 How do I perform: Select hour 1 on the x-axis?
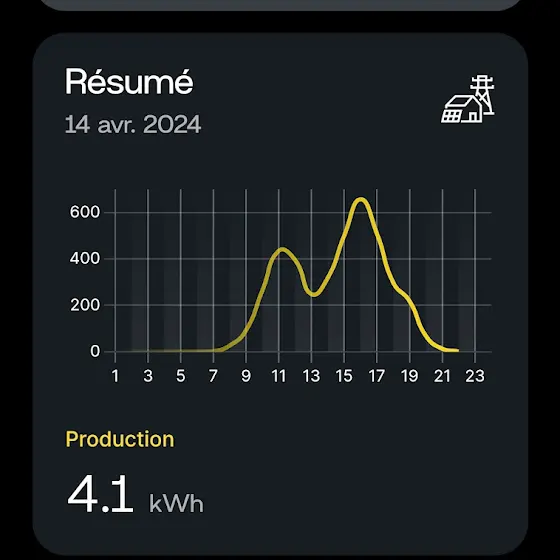(115, 376)
